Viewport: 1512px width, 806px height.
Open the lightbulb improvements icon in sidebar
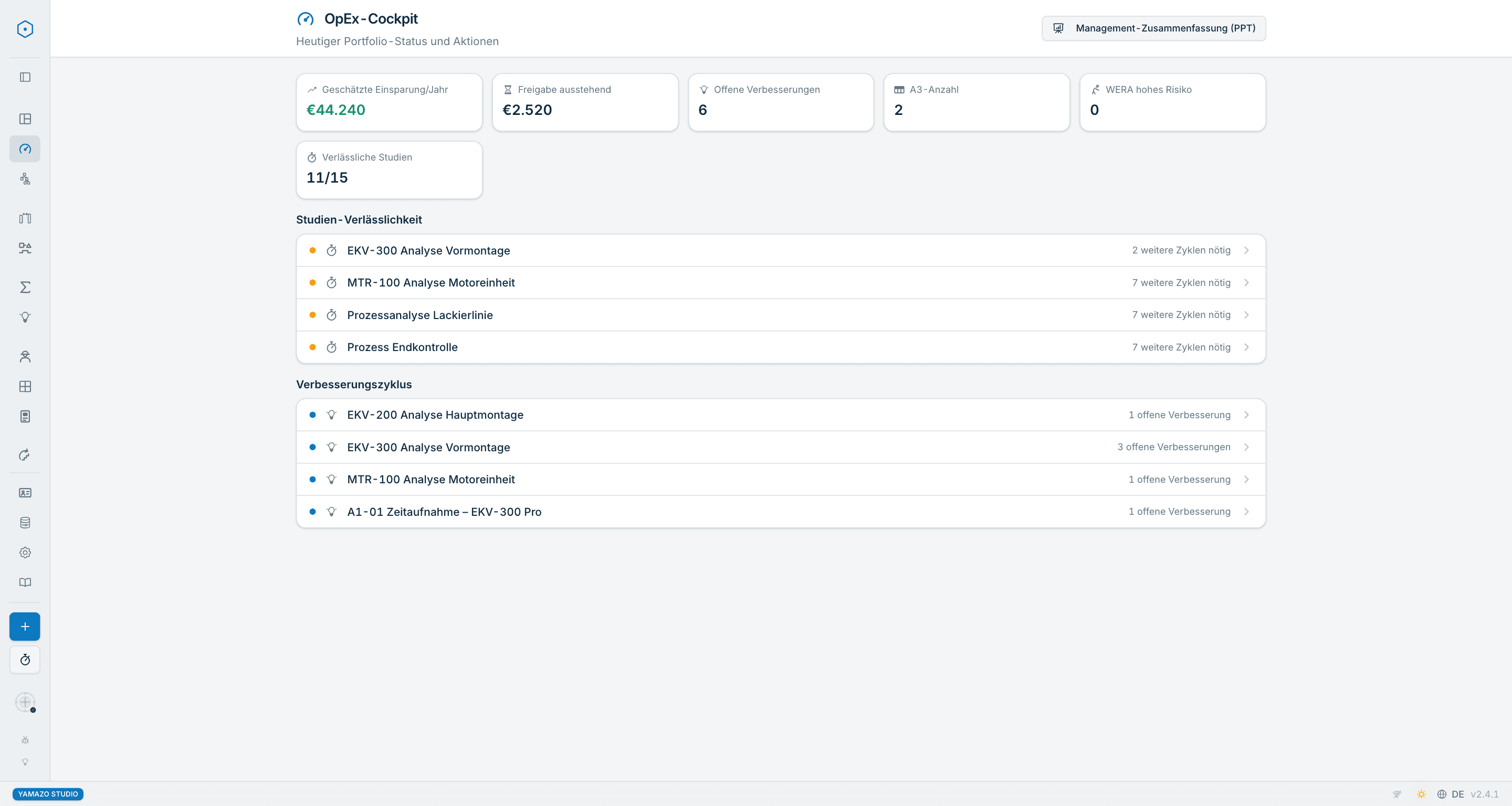click(x=25, y=317)
